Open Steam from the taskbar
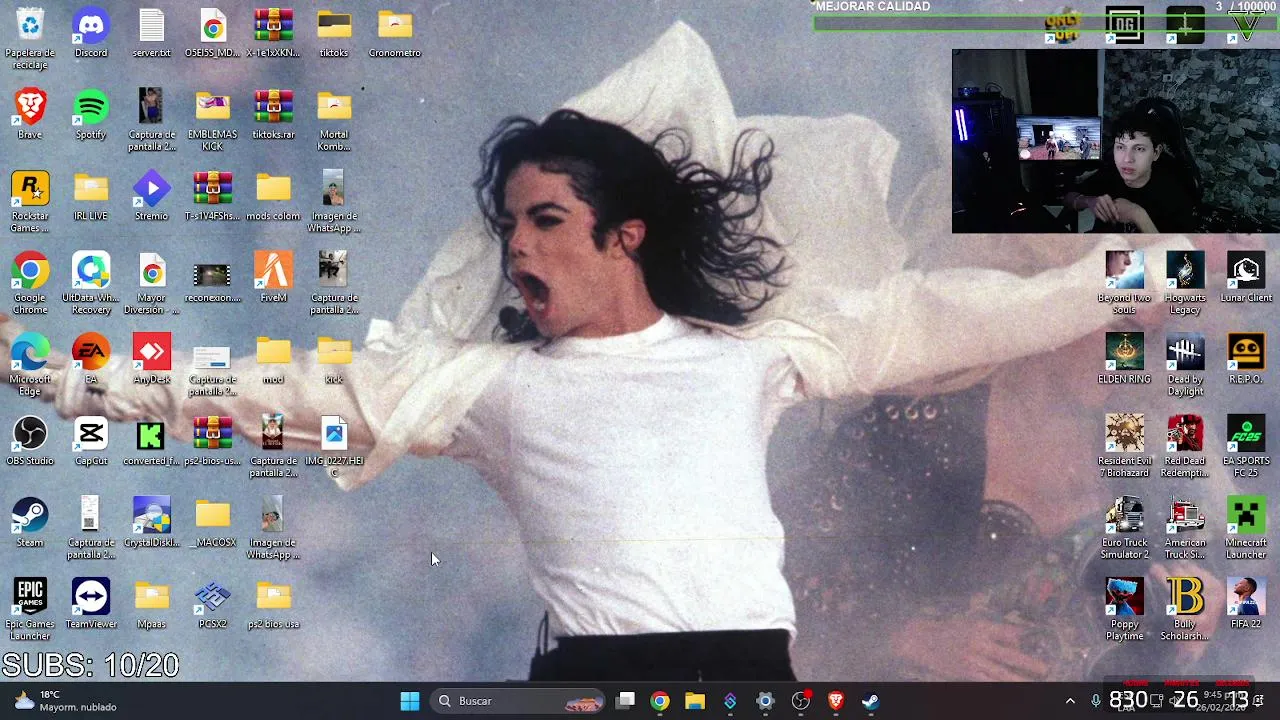Image resolution: width=1280 pixels, height=720 pixels. tap(871, 701)
